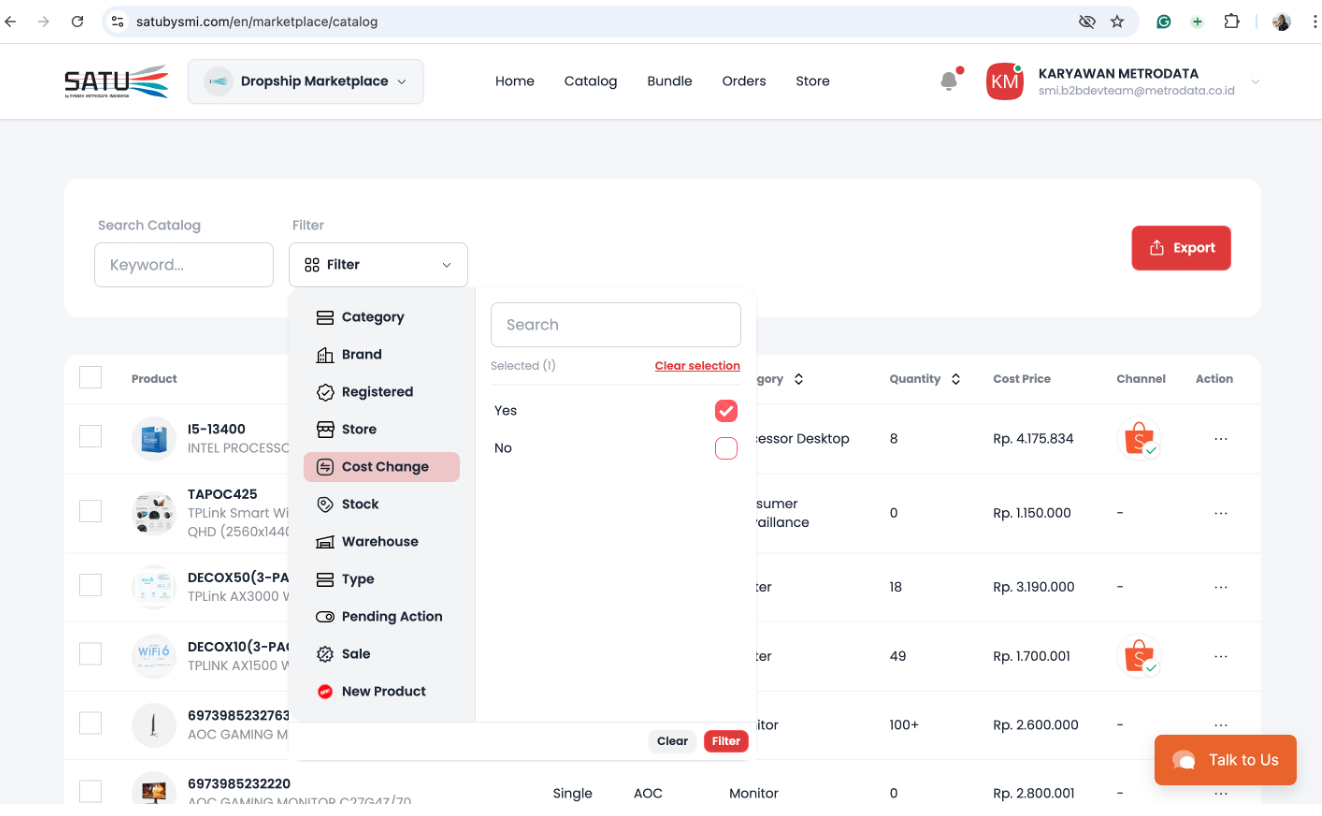Click the SATU logo
The width and height of the screenshot is (1322, 816).
coord(116,81)
